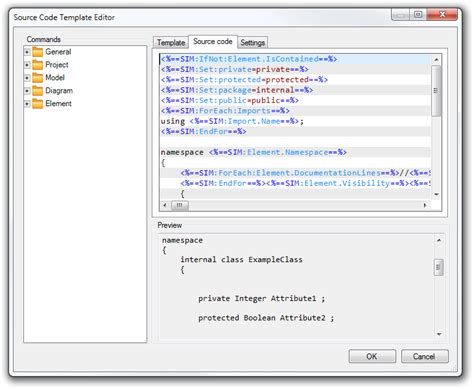Minimize the Template Editor window
Viewport: 474px width, 389px height.
(401, 15)
